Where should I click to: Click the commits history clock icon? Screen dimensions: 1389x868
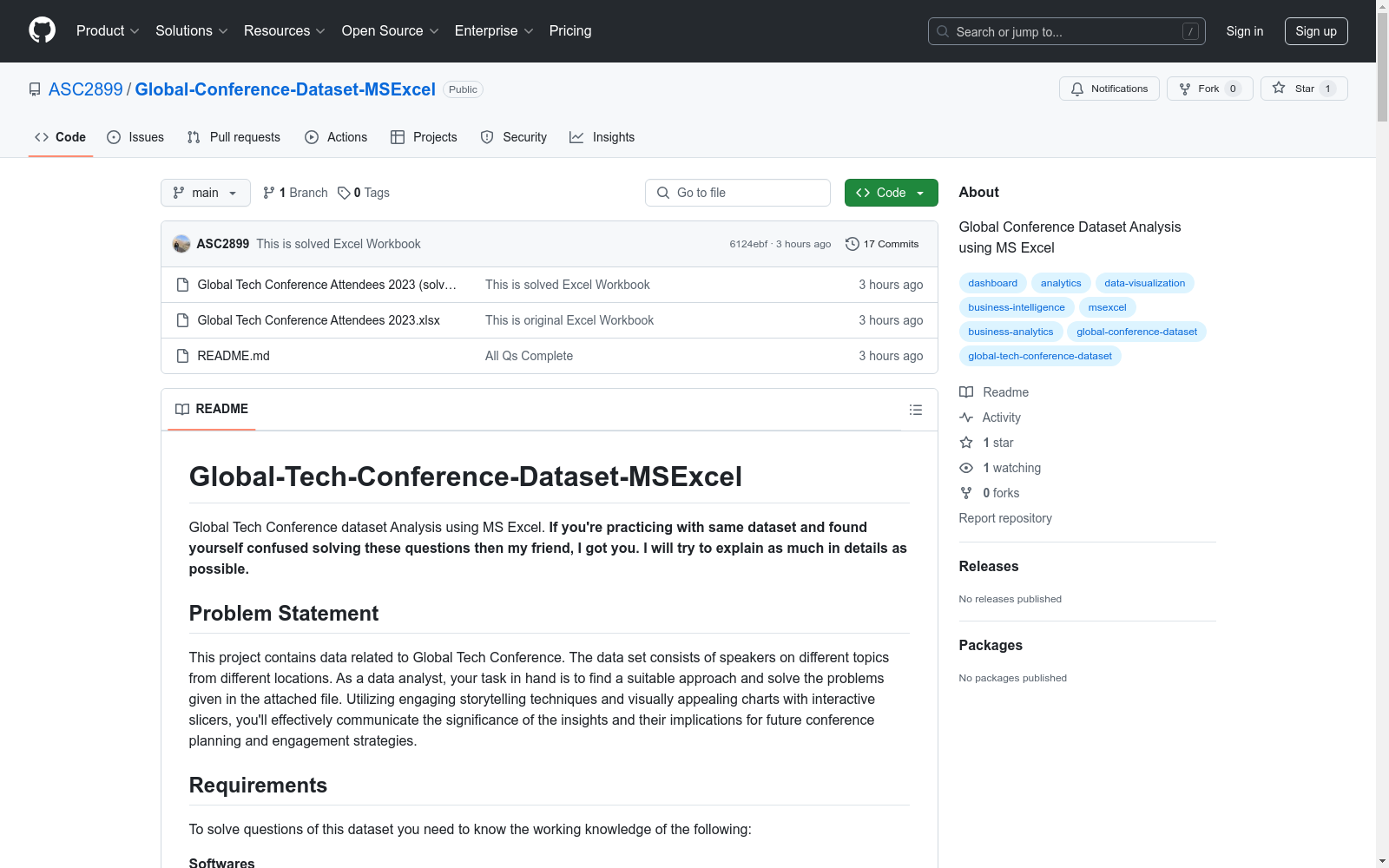pos(852,244)
